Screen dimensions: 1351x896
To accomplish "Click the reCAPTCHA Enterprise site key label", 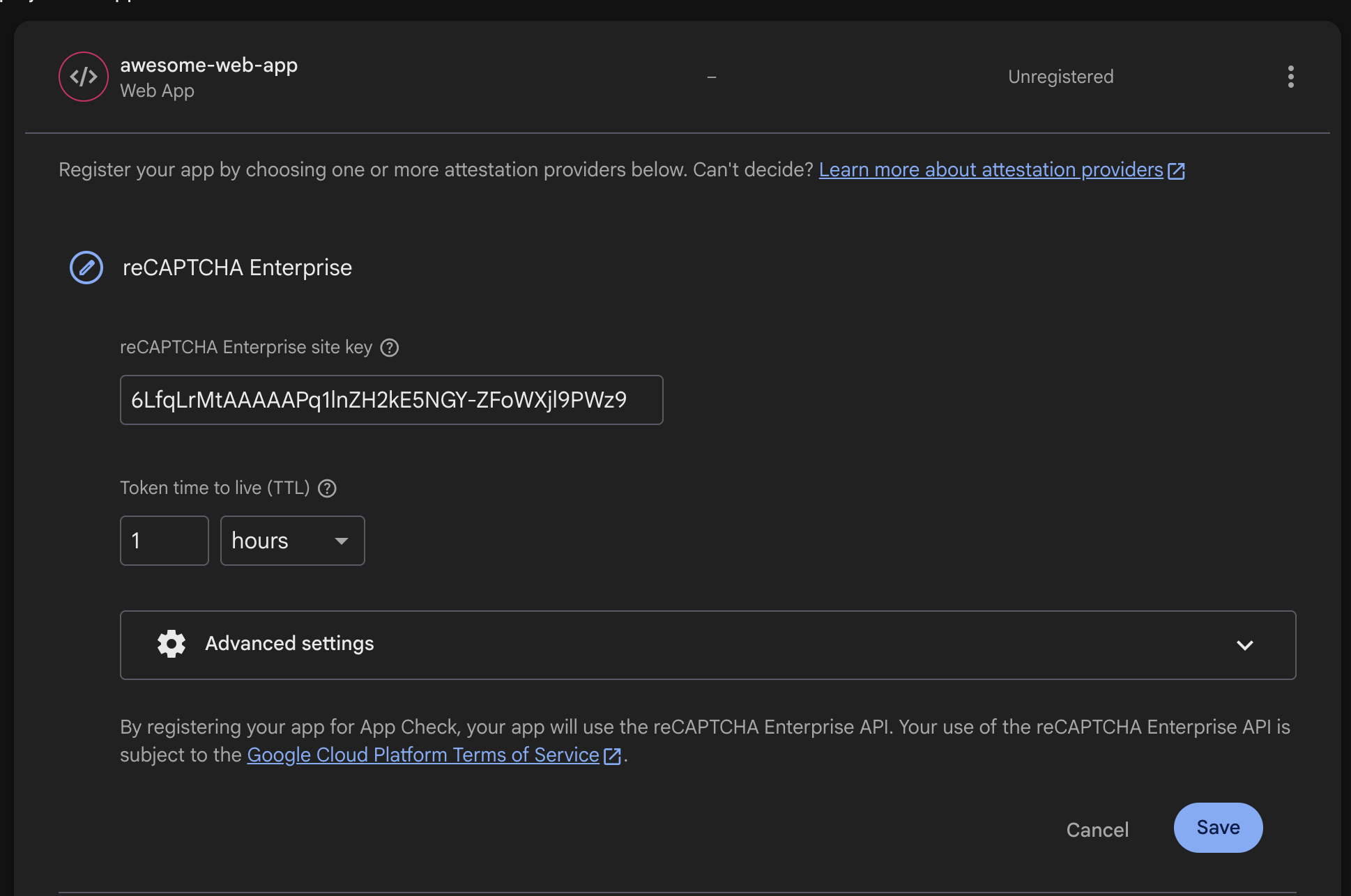I will click(246, 347).
